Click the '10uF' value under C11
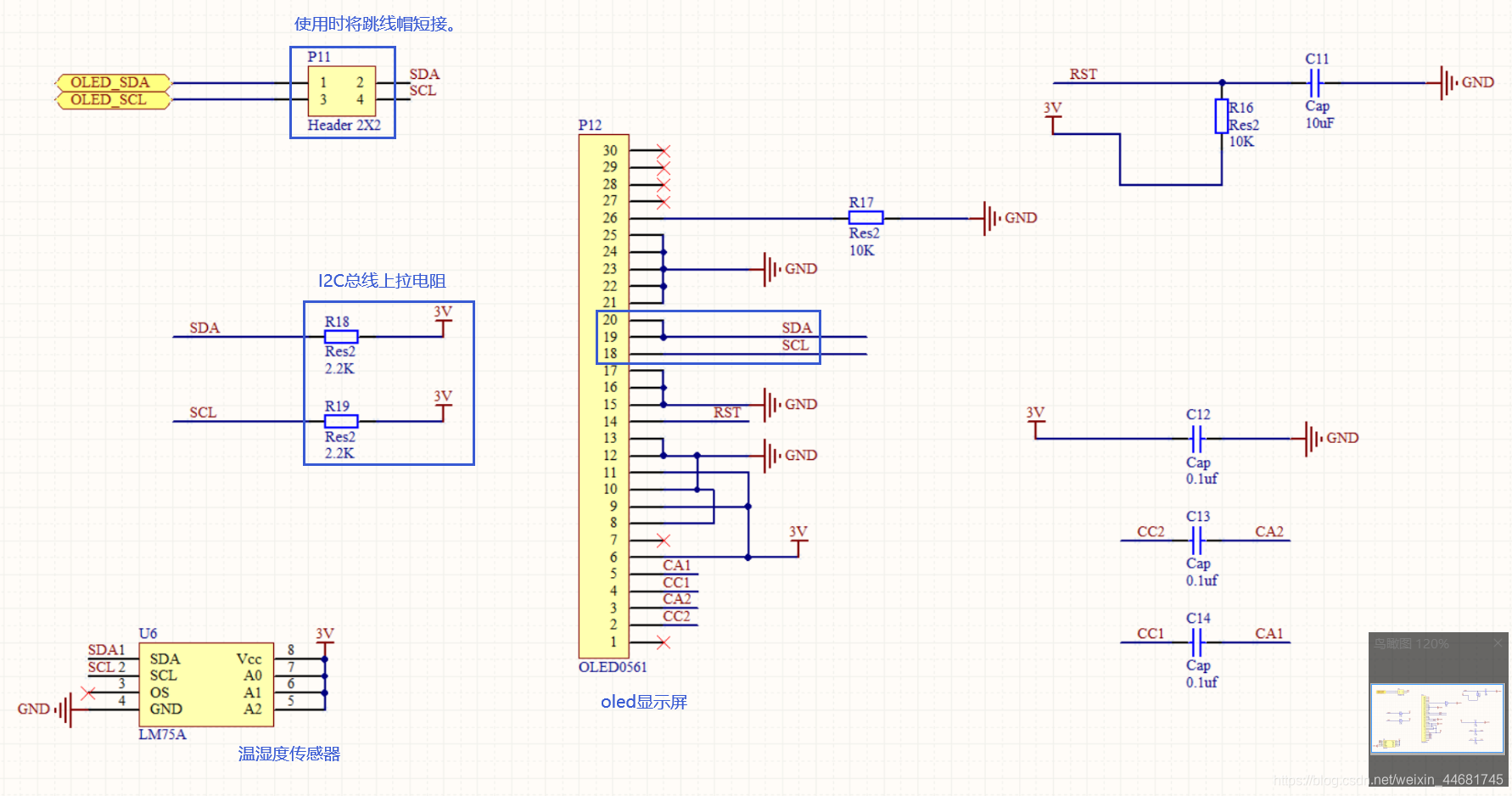This screenshot has width=1512, height=796. tap(1319, 123)
